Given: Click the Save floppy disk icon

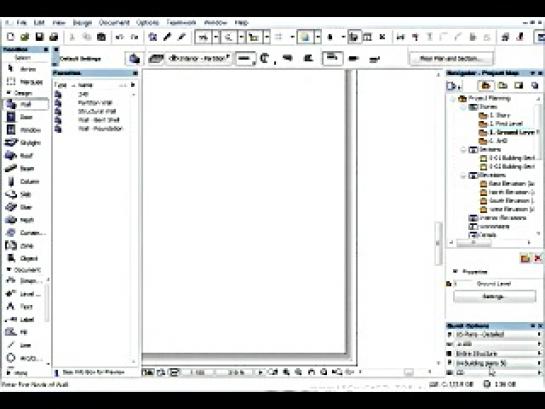Looking at the screenshot, I should [x=39, y=36].
